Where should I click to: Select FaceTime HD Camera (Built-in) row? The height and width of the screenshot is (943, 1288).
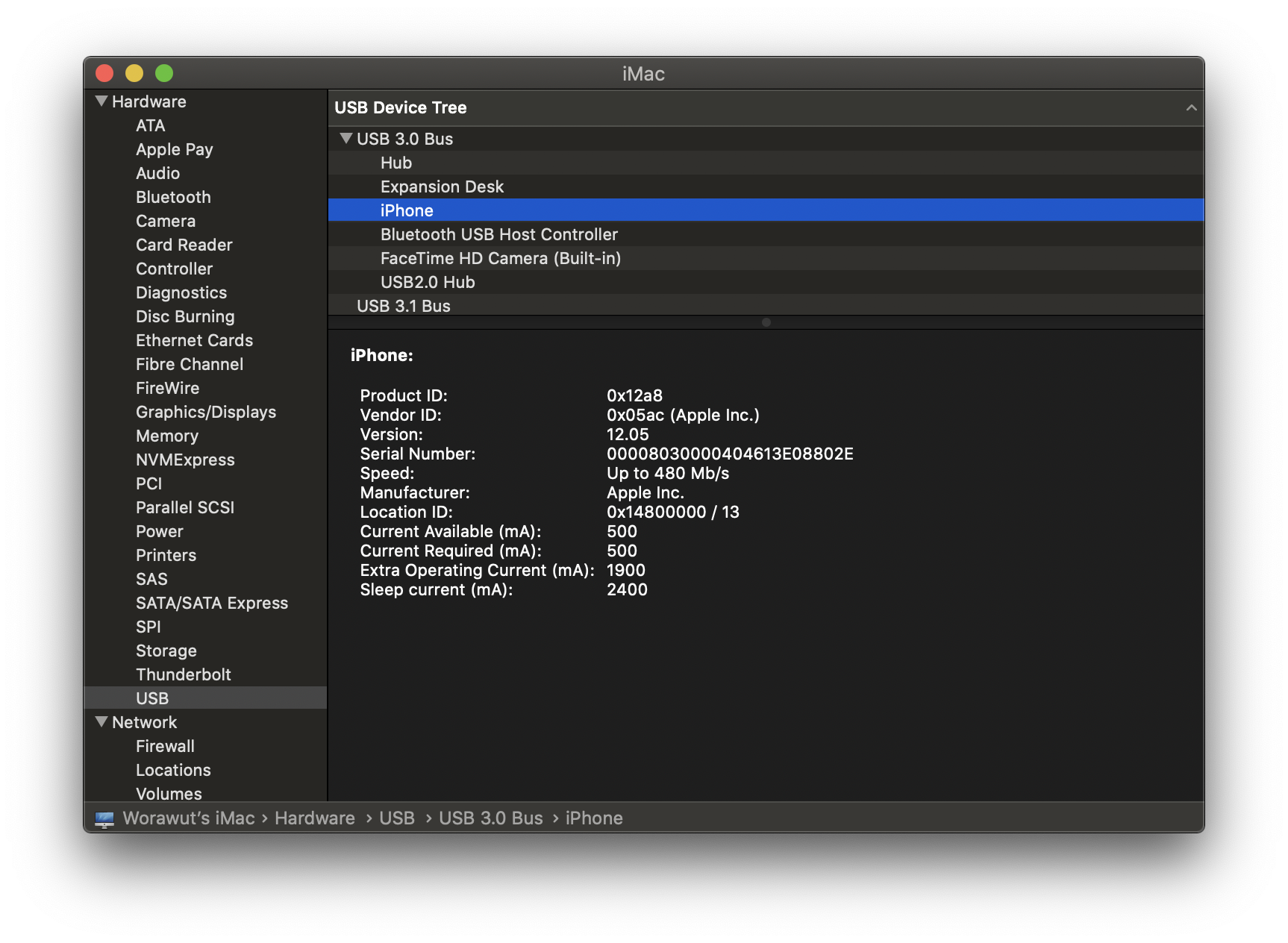(x=766, y=258)
